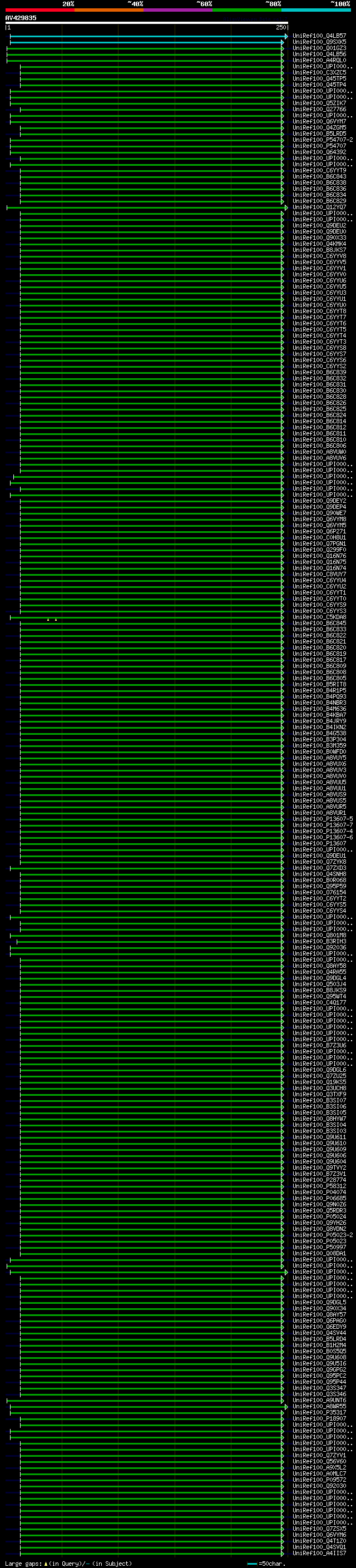Click the orange ~40% legend color bar
The image size is (356, 1568).
tap(109, 10)
